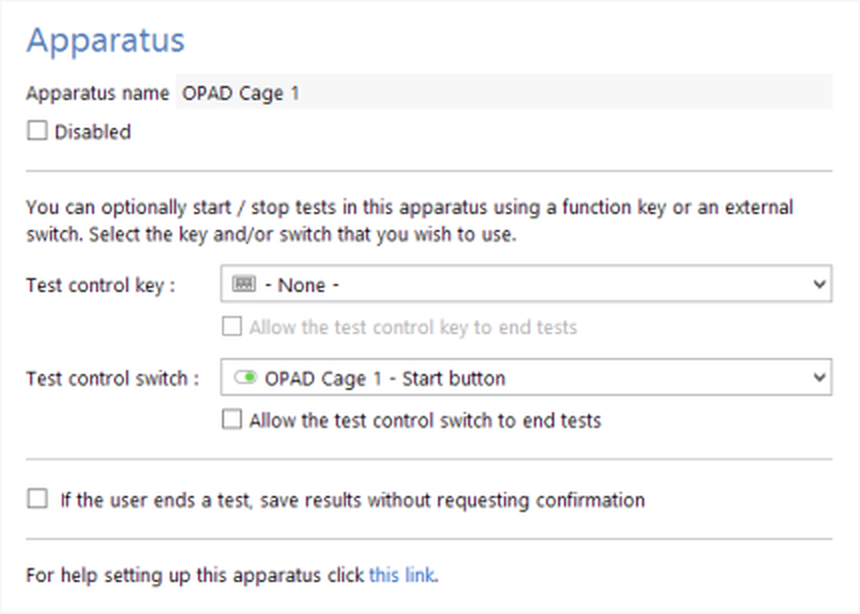The image size is (860, 614).
Task: Open the 'this link' help hyperlink
Action: [x=403, y=575]
